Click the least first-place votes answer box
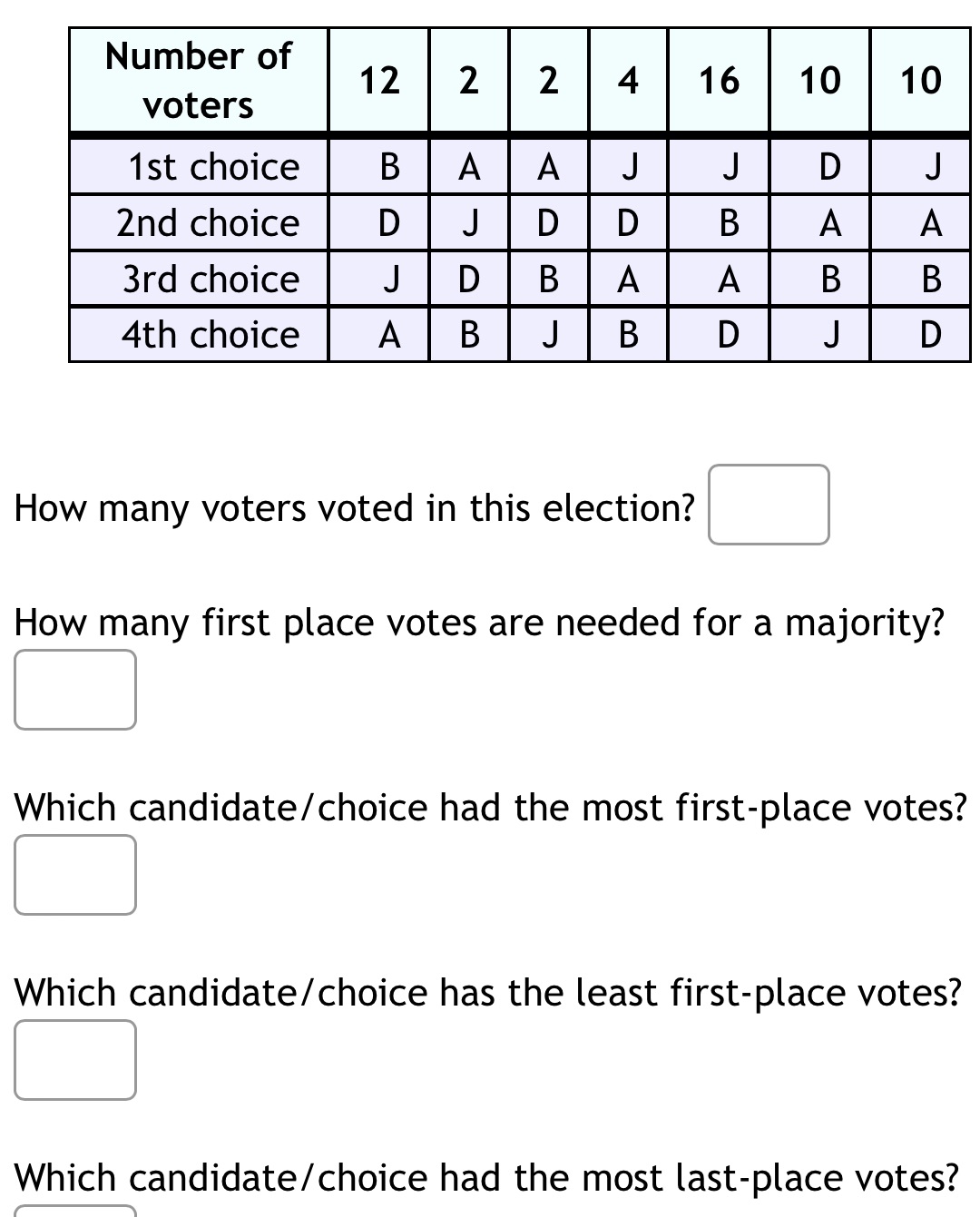The width and height of the screenshot is (980, 1217). coord(75,1060)
